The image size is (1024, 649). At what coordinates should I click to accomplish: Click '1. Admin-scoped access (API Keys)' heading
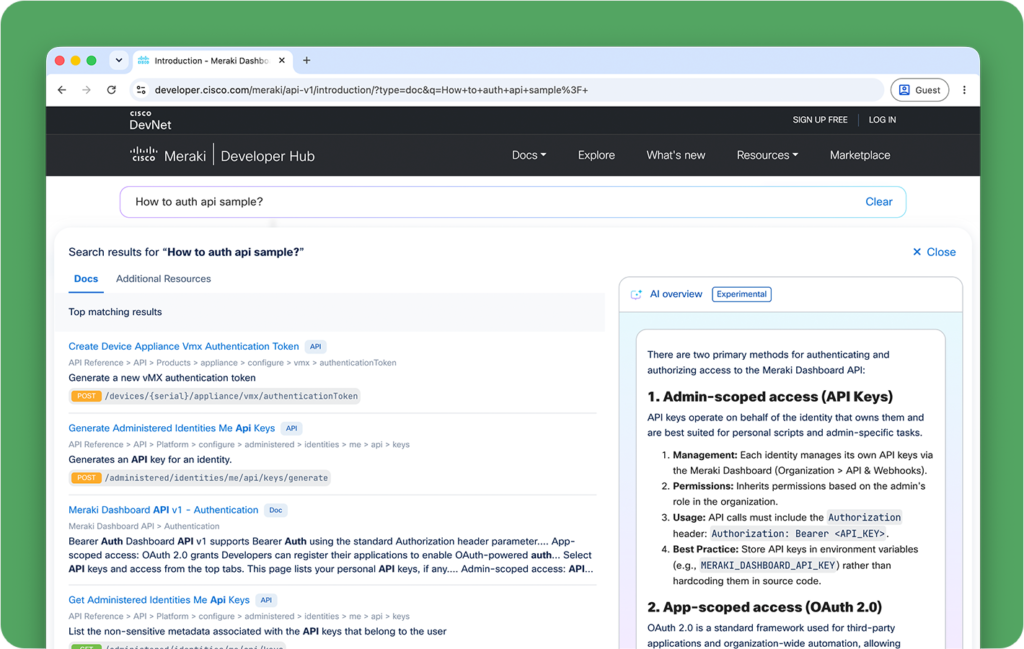(770, 397)
